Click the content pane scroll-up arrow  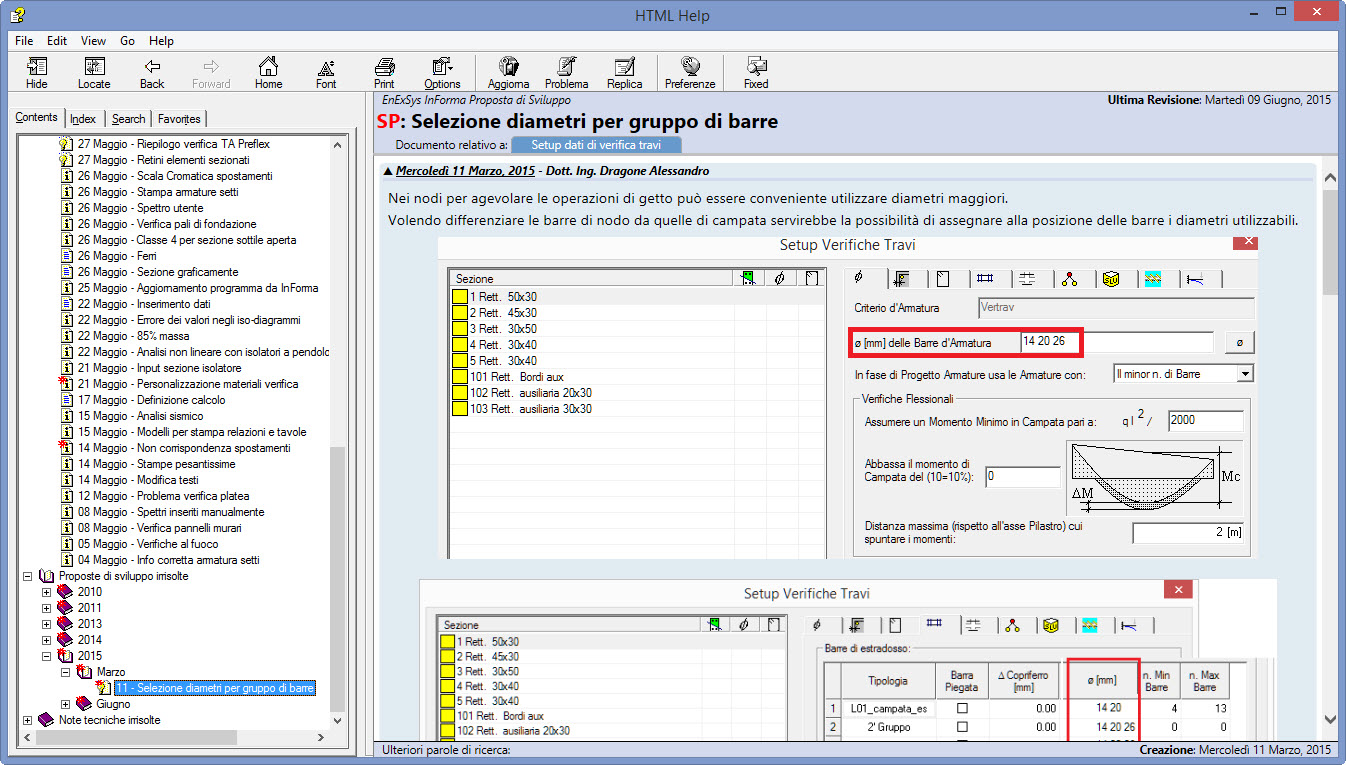coord(1331,178)
